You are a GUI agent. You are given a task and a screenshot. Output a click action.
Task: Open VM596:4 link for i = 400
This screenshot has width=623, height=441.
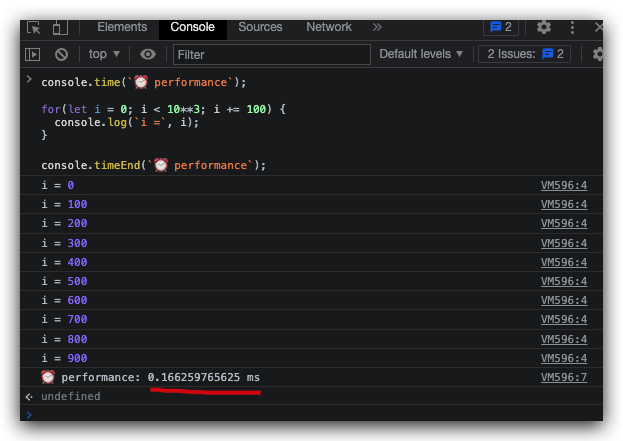point(564,262)
